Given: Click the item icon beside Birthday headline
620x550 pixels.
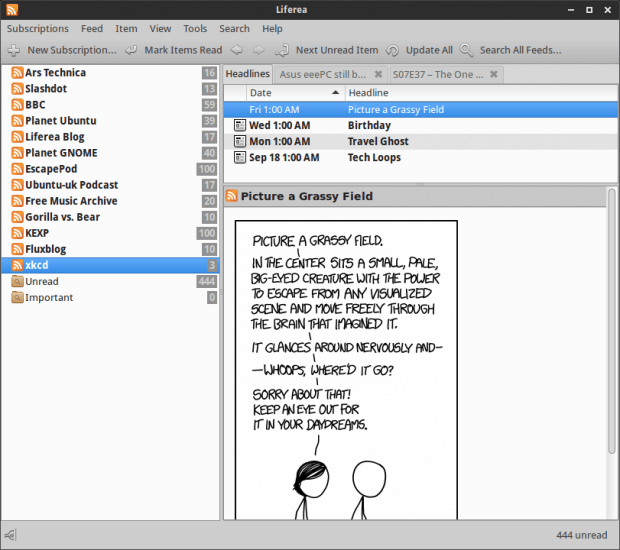Looking at the screenshot, I should coord(239,125).
